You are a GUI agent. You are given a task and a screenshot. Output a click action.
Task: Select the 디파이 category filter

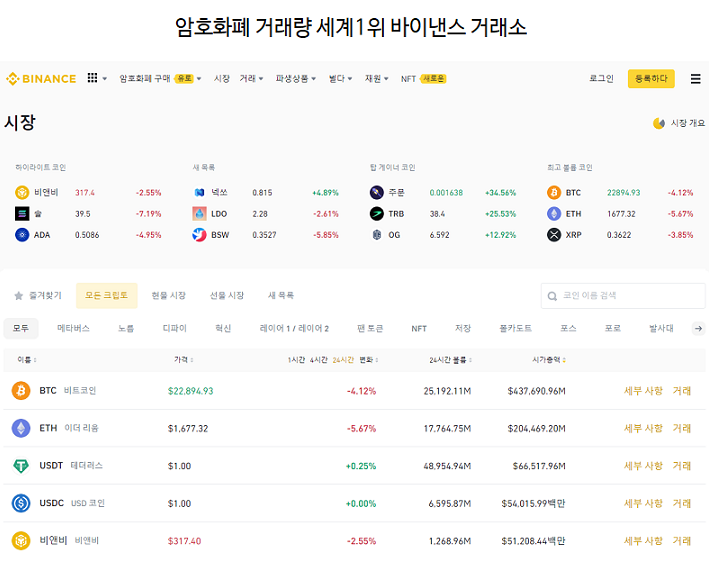pos(174,328)
